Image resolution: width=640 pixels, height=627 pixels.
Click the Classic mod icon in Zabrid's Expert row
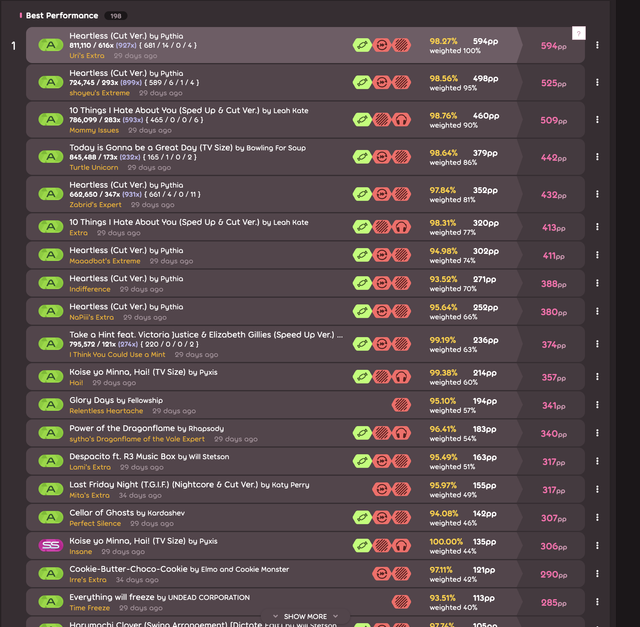(x=362, y=194)
